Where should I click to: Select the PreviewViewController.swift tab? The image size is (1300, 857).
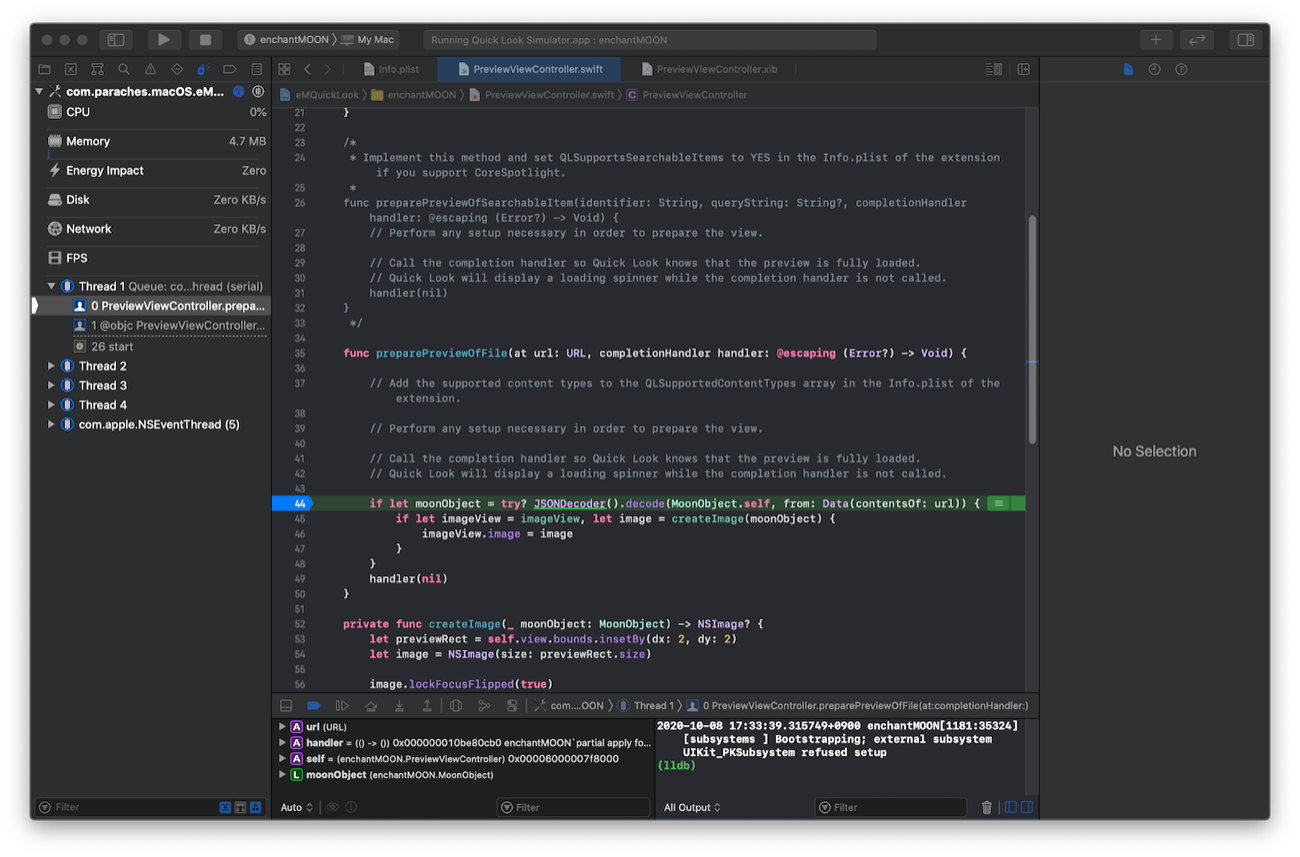pos(528,70)
